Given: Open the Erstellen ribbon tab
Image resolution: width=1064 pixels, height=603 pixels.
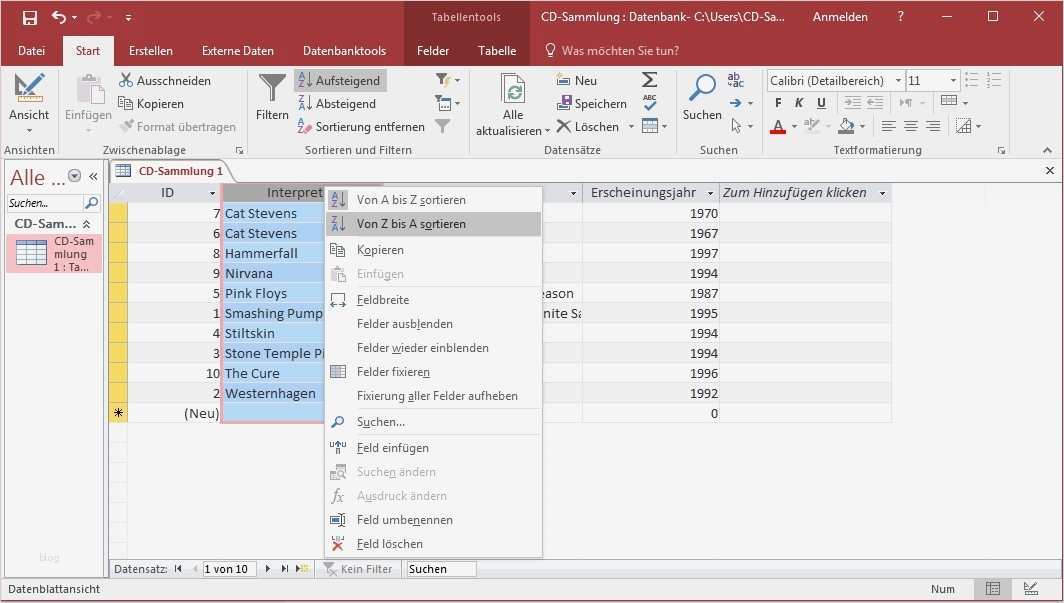Looking at the screenshot, I should (151, 51).
